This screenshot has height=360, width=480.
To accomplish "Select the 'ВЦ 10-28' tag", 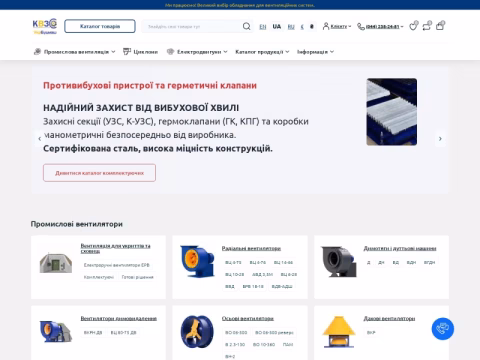I will tap(235, 274).
